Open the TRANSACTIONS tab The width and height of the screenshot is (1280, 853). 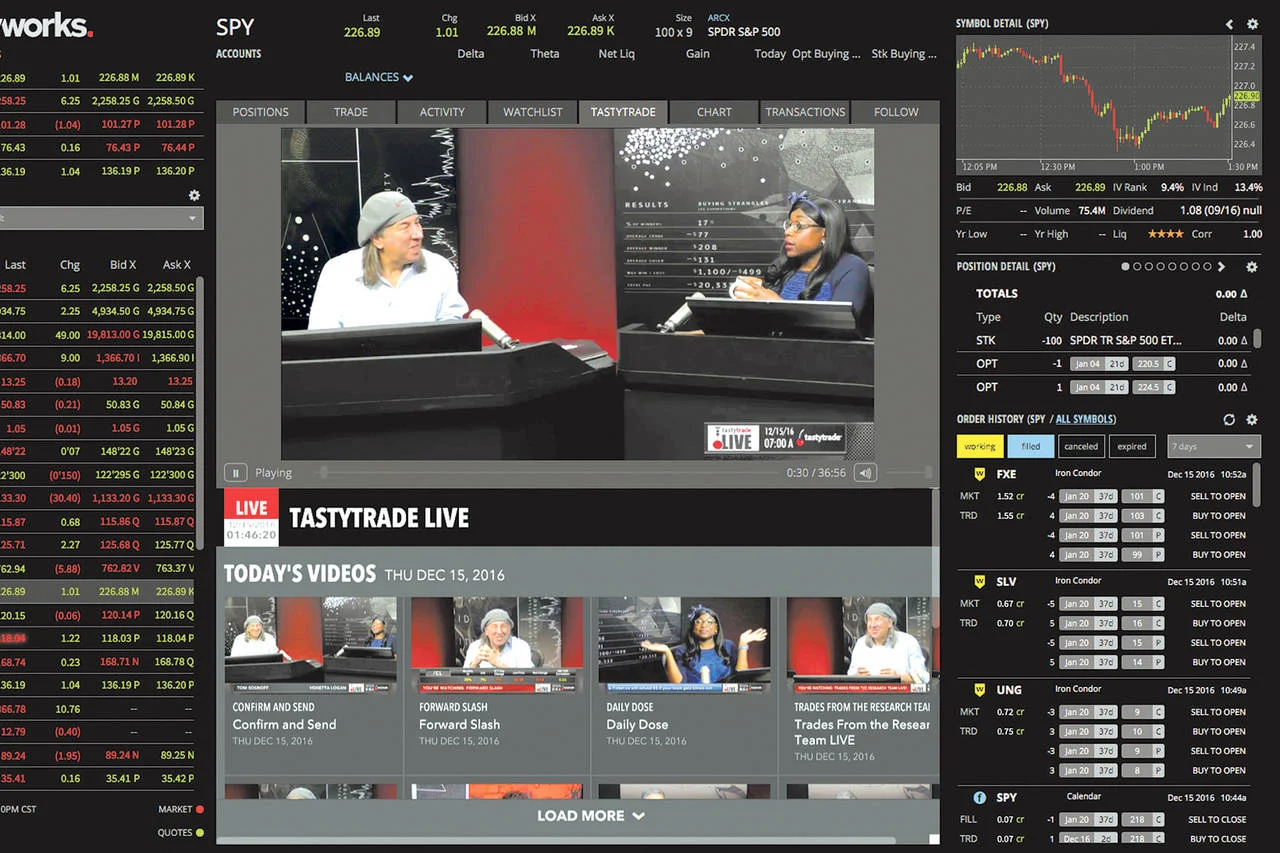click(805, 112)
